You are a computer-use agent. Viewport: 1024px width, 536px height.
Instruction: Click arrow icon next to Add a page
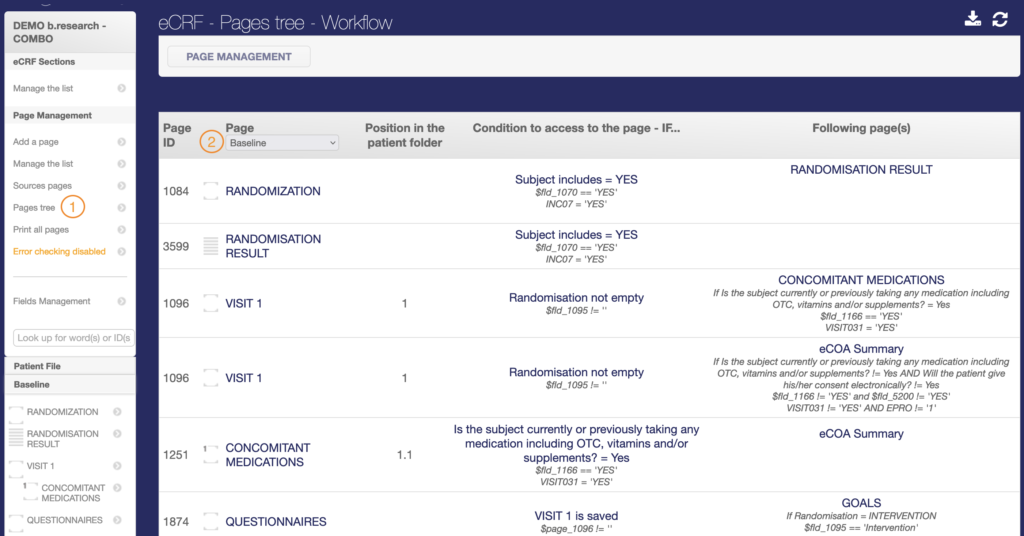[121, 142]
